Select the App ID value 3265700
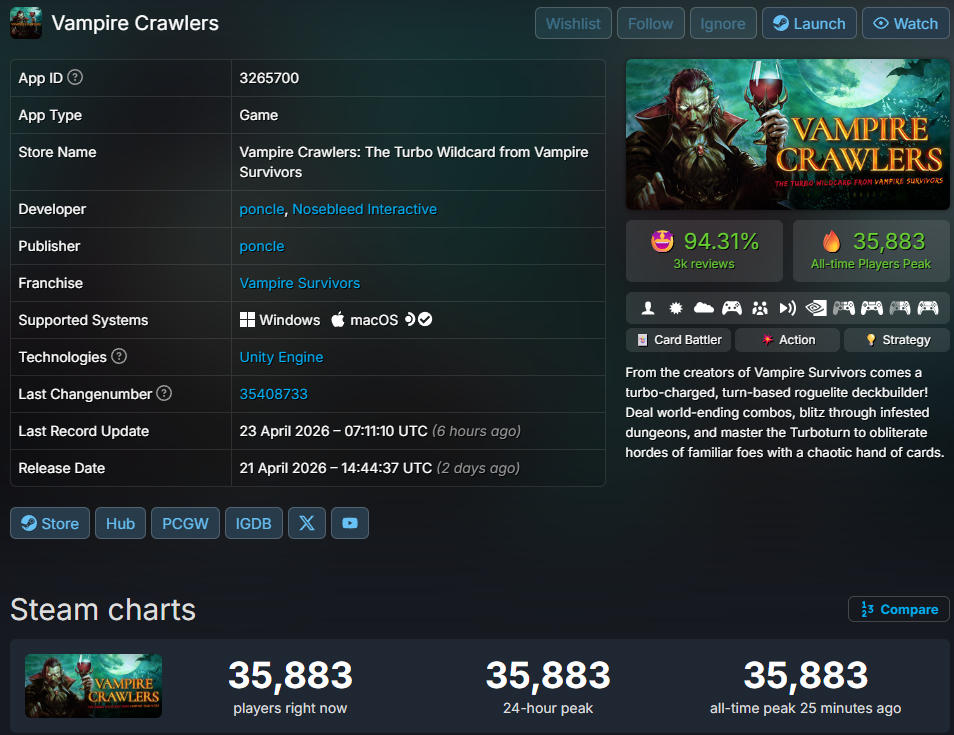 point(269,78)
